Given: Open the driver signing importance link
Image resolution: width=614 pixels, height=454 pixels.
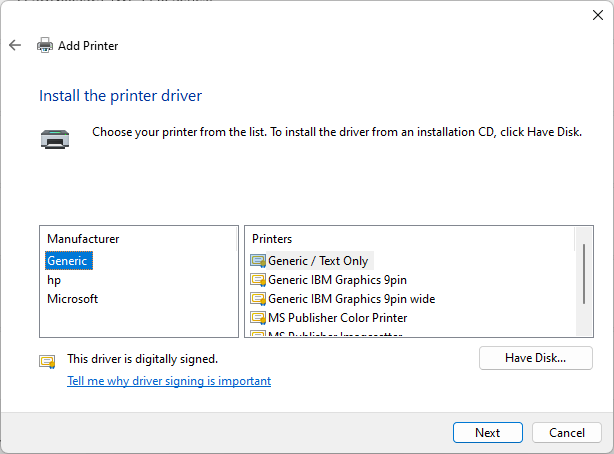Looking at the screenshot, I should coord(169,381).
